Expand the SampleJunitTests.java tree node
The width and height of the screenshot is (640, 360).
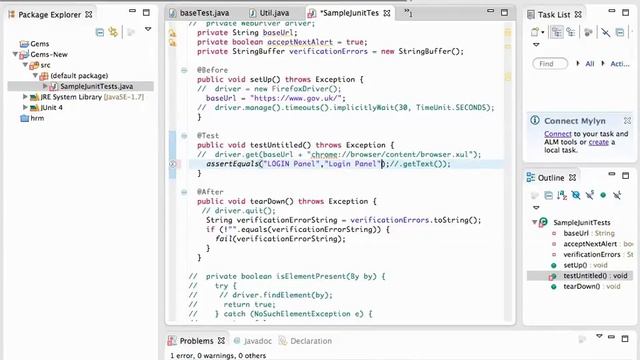45,86
